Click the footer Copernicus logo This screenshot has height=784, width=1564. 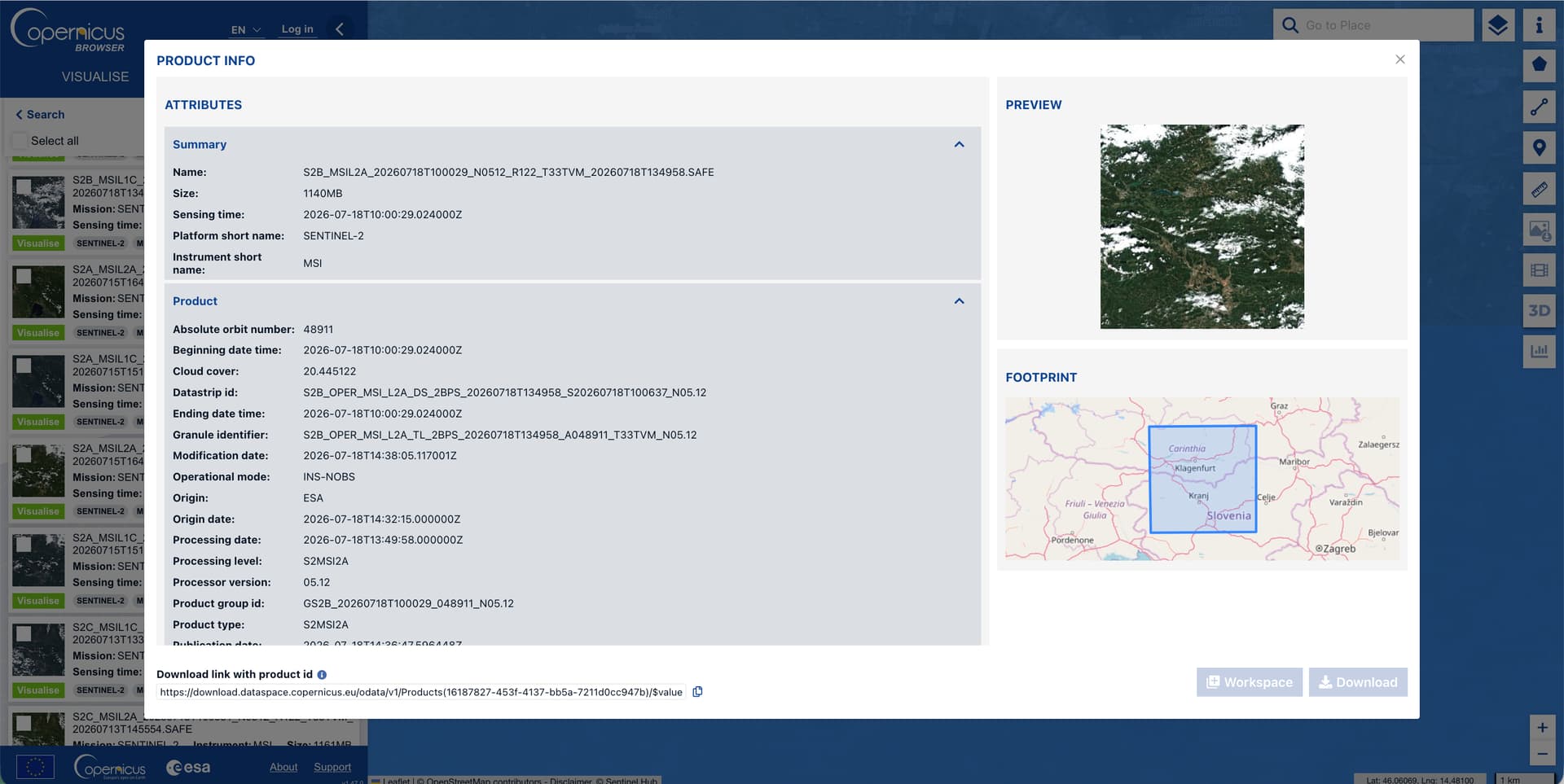pyautogui.click(x=110, y=767)
